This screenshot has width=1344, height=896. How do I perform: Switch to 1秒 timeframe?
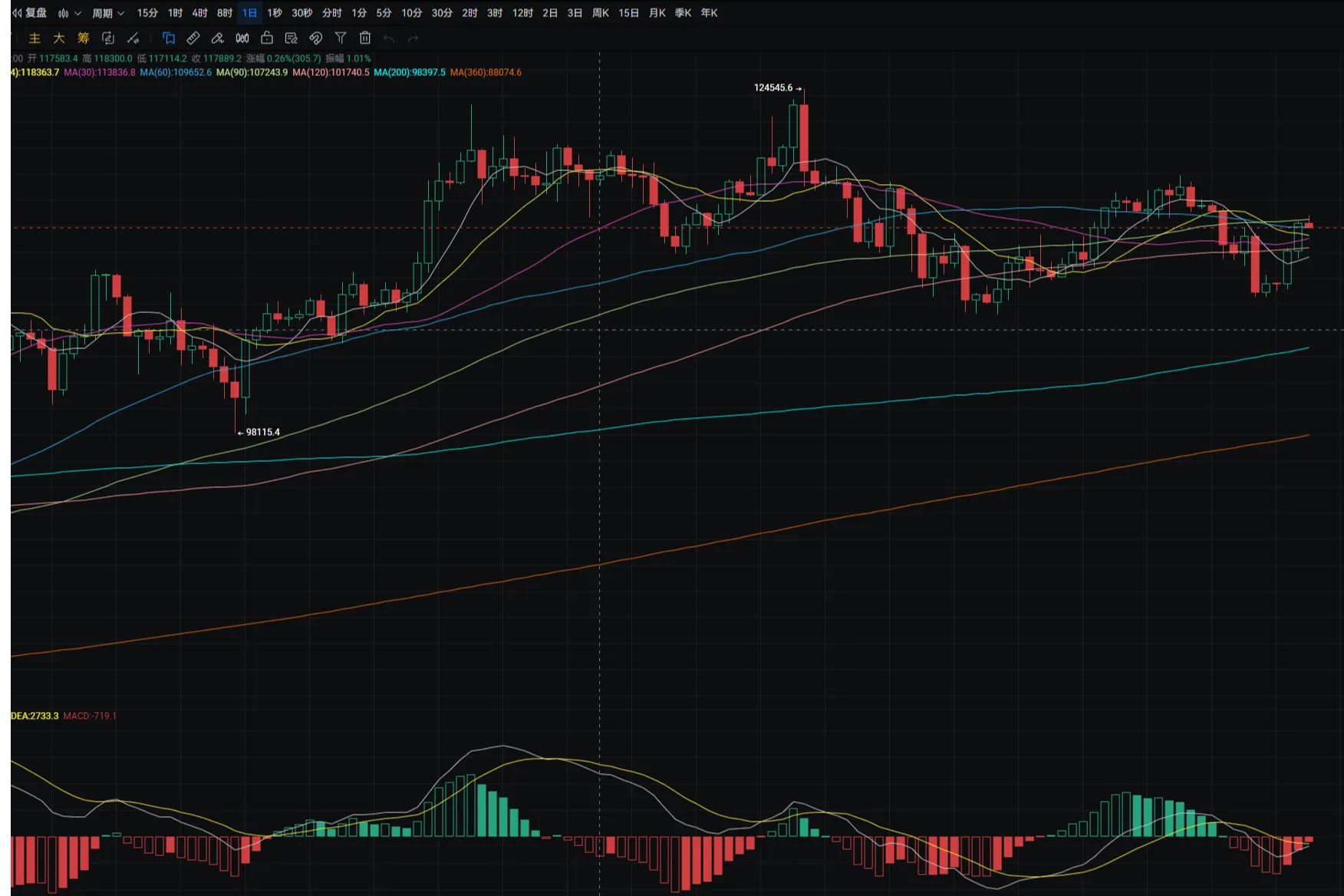point(274,13)
